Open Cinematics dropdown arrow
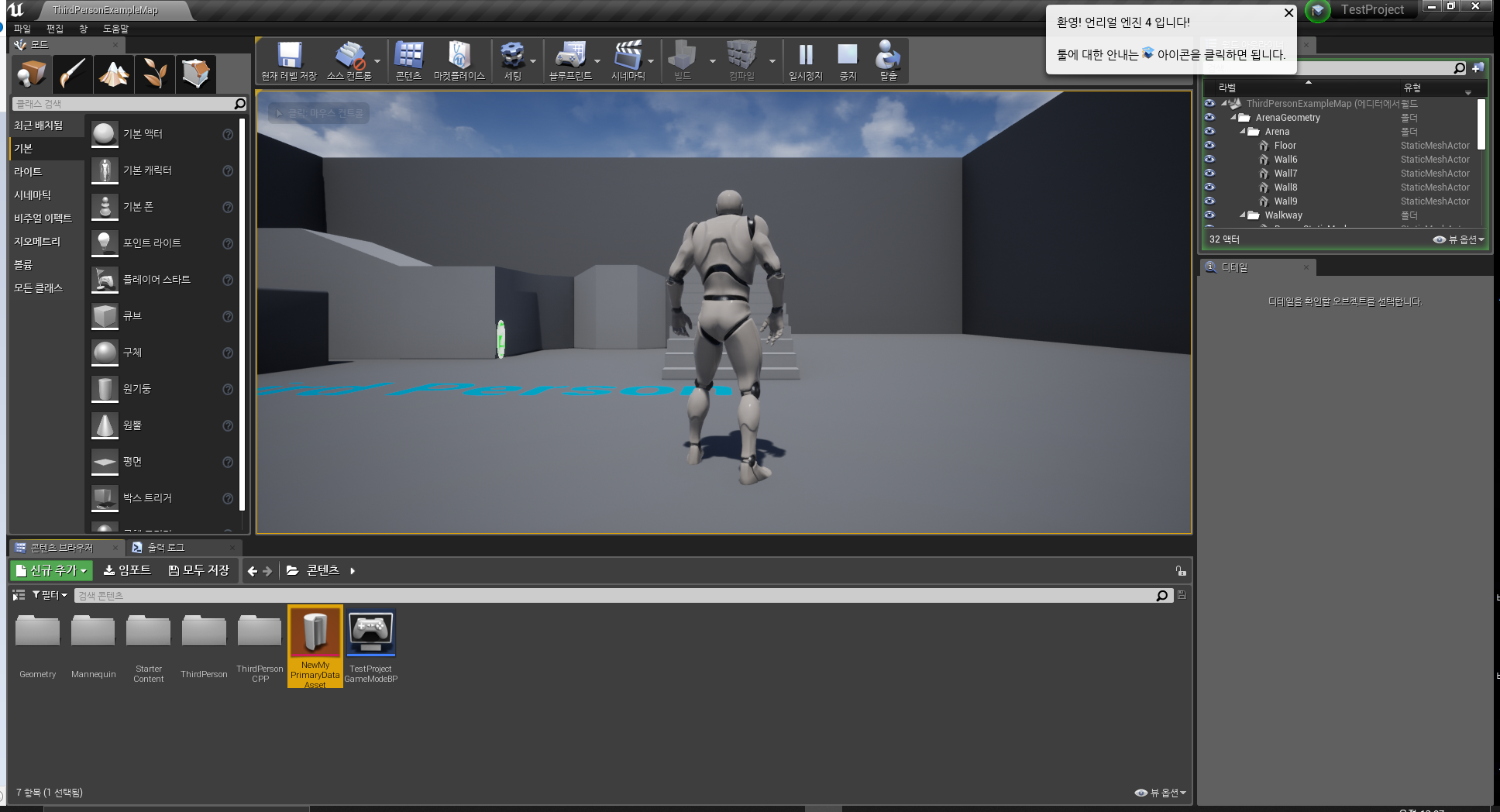Image resolution: width=1500 pixels, height=812 pixels. pos(651,61)
